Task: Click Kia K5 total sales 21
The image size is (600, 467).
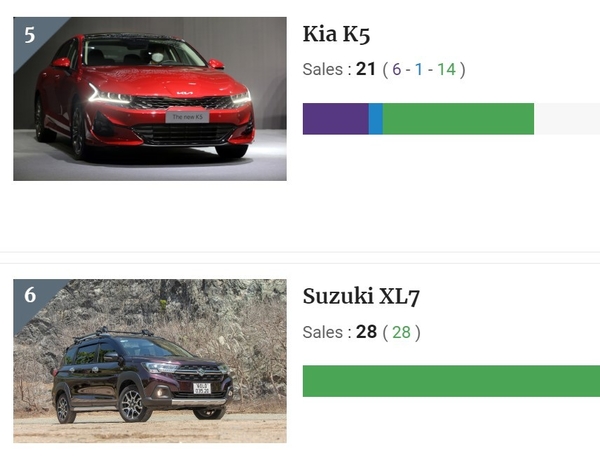Action: (366, 70)
